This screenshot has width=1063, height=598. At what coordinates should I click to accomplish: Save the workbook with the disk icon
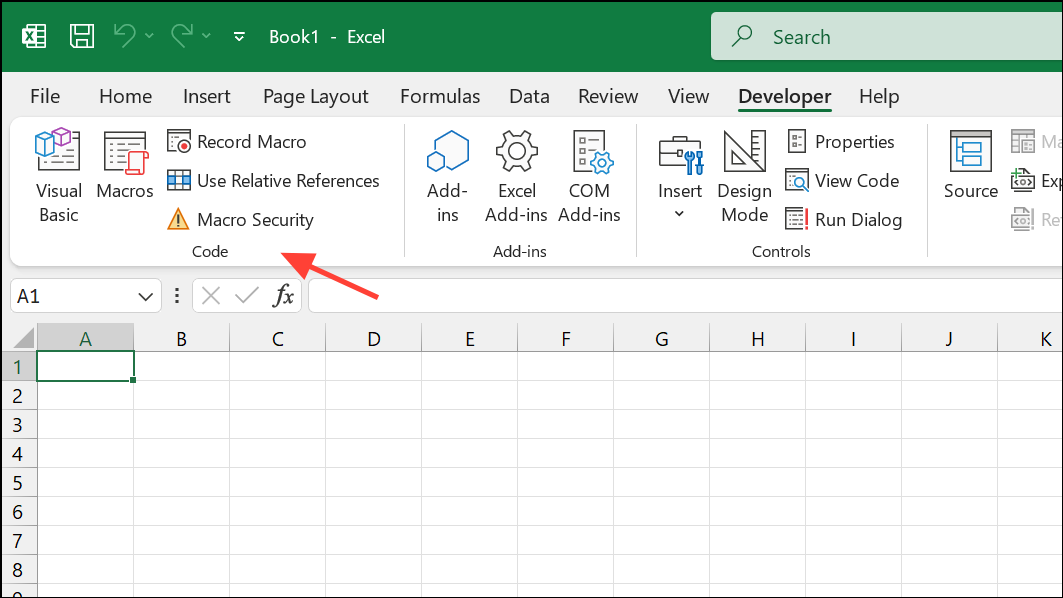[x=82, y=37]
